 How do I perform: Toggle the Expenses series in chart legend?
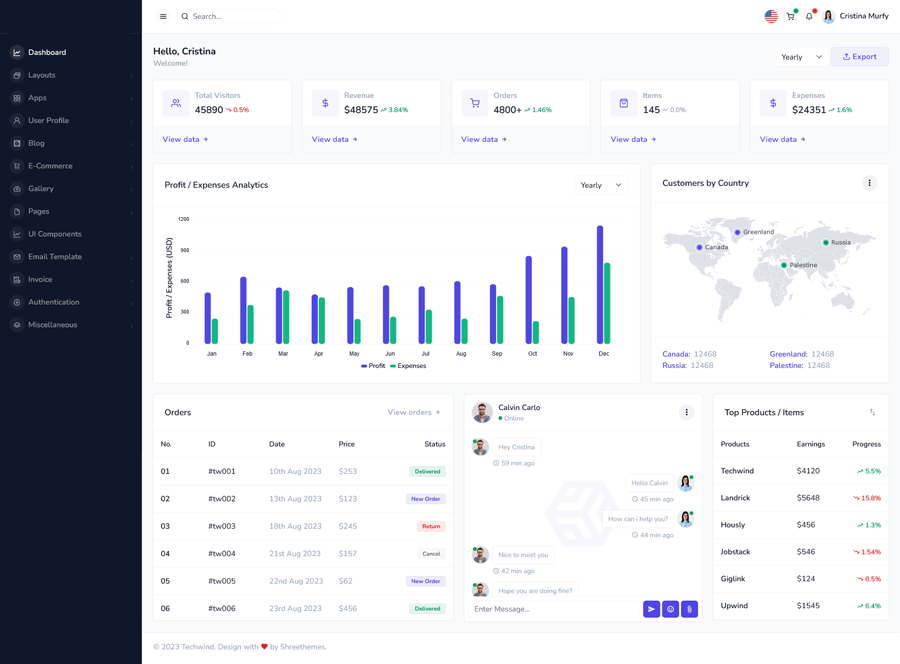tap(408, 366)
